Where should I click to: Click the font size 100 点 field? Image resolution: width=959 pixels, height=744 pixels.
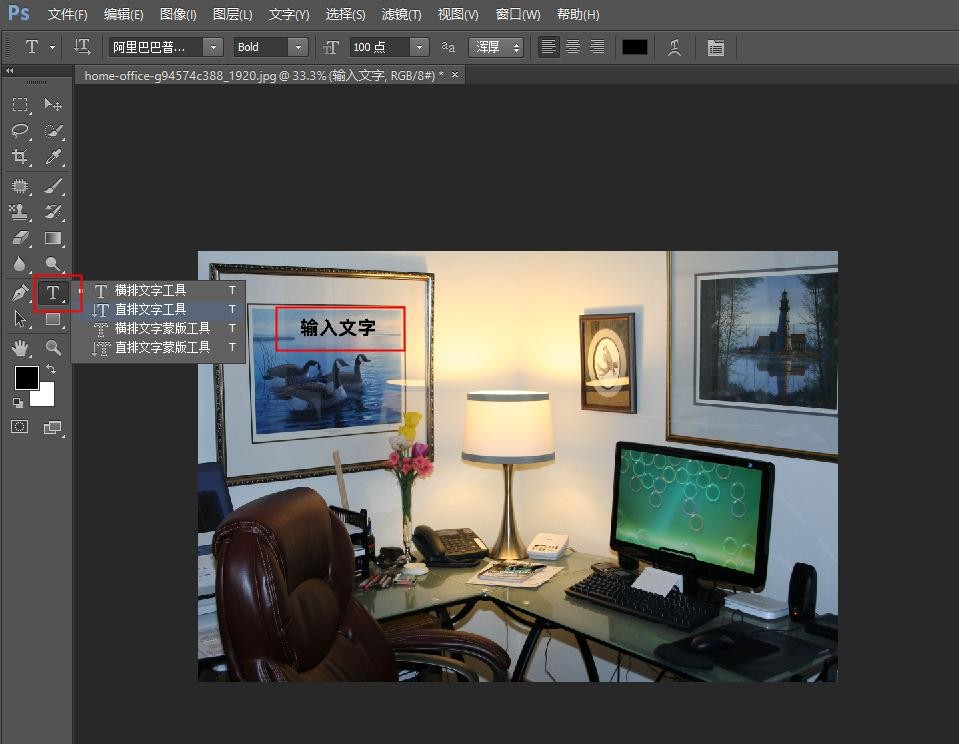pyautogui.click(x=378, y=47)
